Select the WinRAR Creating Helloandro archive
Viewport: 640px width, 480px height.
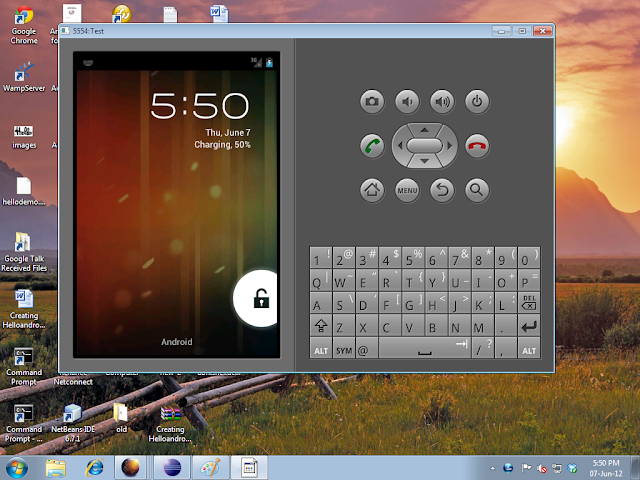[170, 424]
